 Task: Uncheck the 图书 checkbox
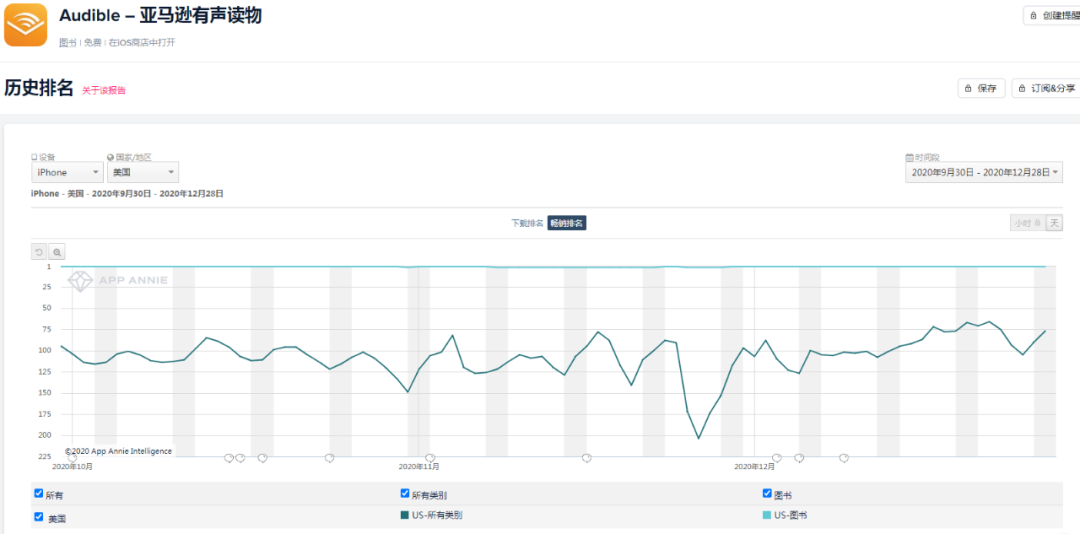click(767, 493)
